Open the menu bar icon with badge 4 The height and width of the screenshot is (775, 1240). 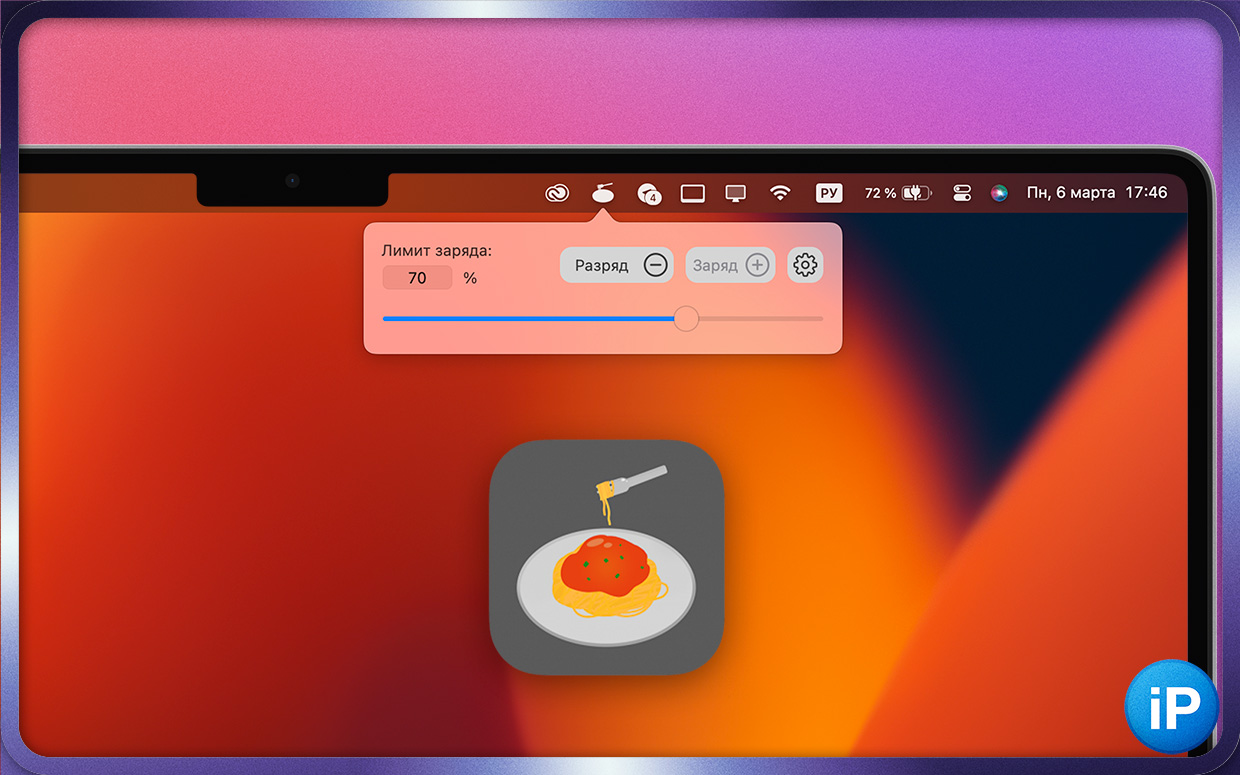click(x=648, y=193)
